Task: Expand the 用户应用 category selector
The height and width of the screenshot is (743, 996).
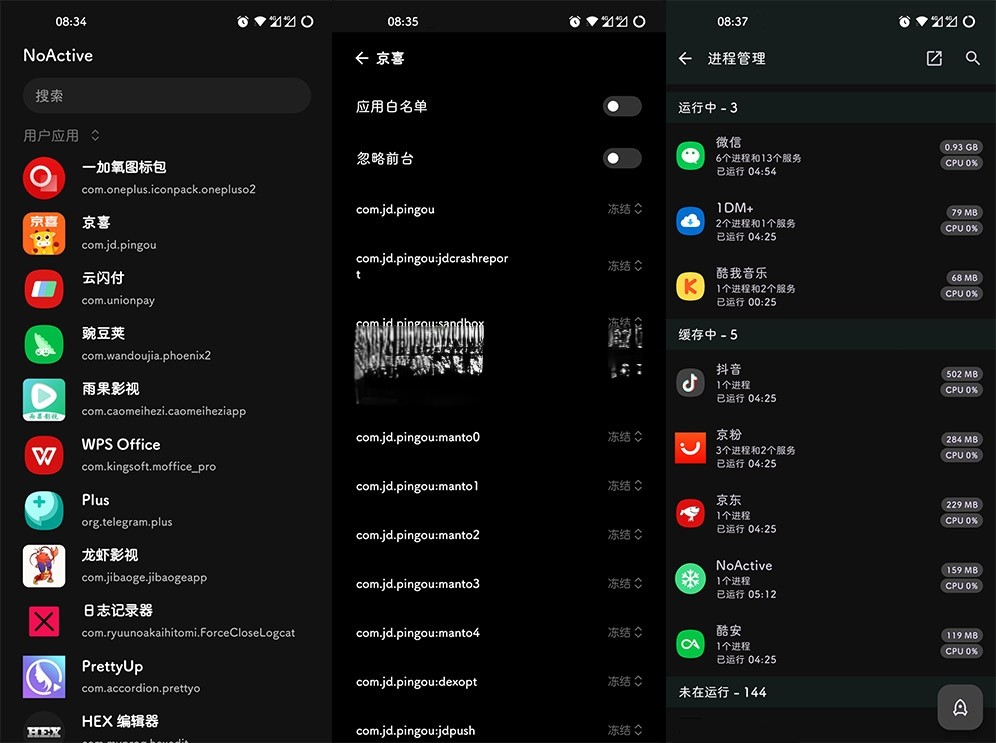Action: [62, 135]
